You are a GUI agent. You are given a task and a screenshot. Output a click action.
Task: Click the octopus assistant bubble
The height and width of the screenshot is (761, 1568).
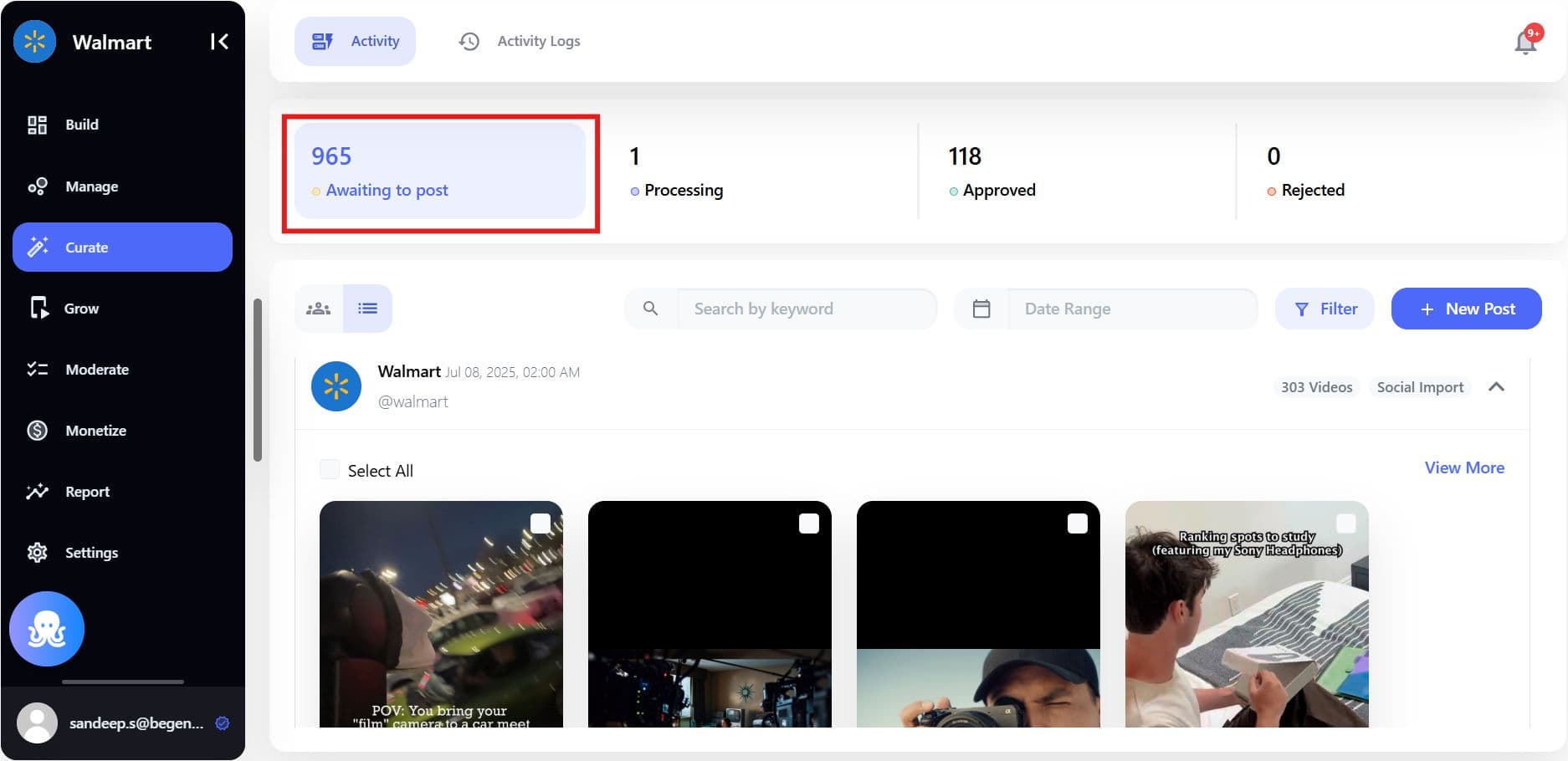point(47,629)
